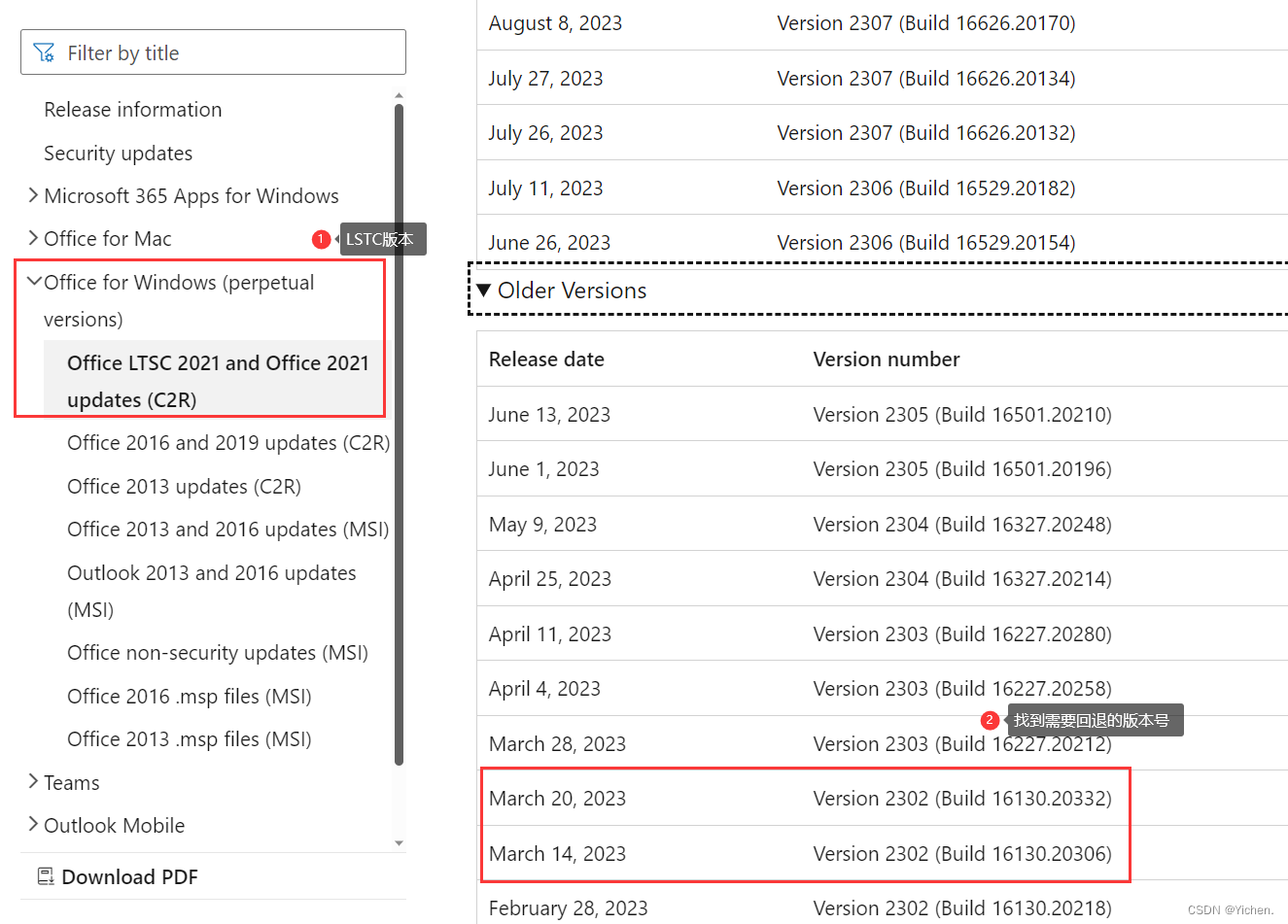Click the sidebar scrollbar up arrow
Viewport: 1288px width, 924px height.
[x=399, y=95]
